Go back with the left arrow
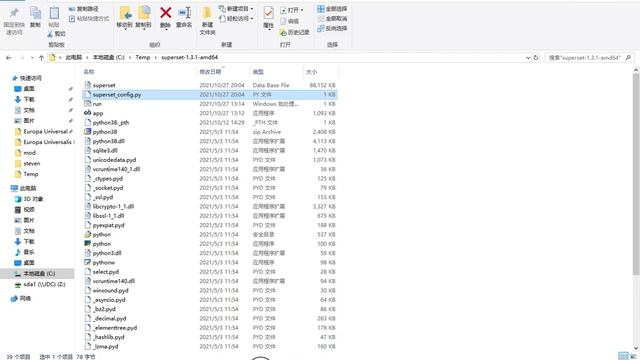This screenshot has width=640, height=360. [x=9, y=58]
